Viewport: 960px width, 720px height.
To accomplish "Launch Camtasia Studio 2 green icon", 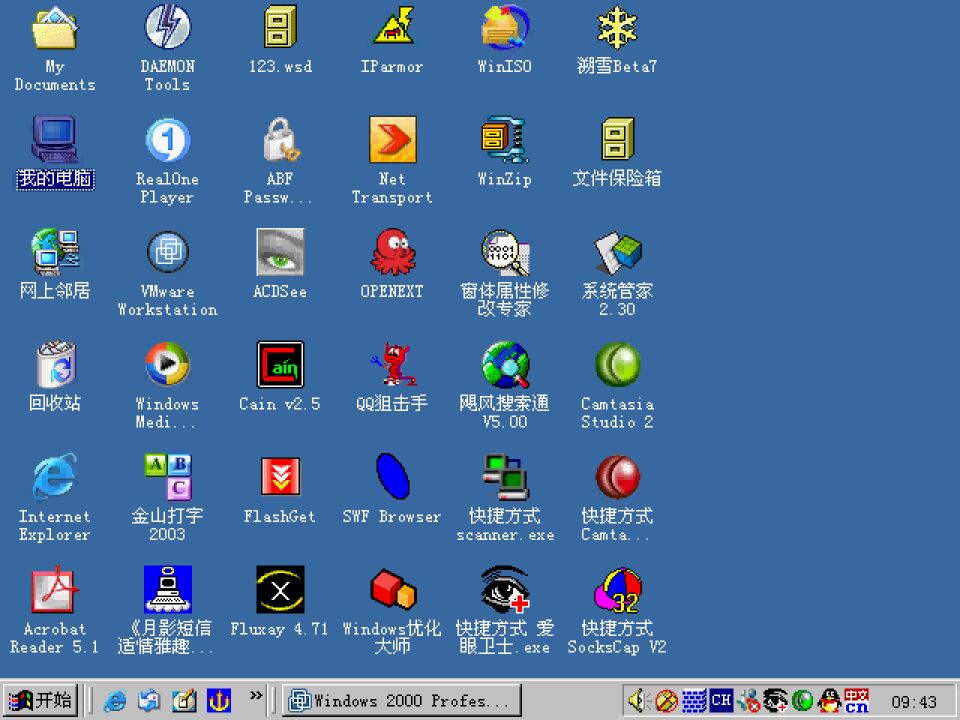I will 617,365.
